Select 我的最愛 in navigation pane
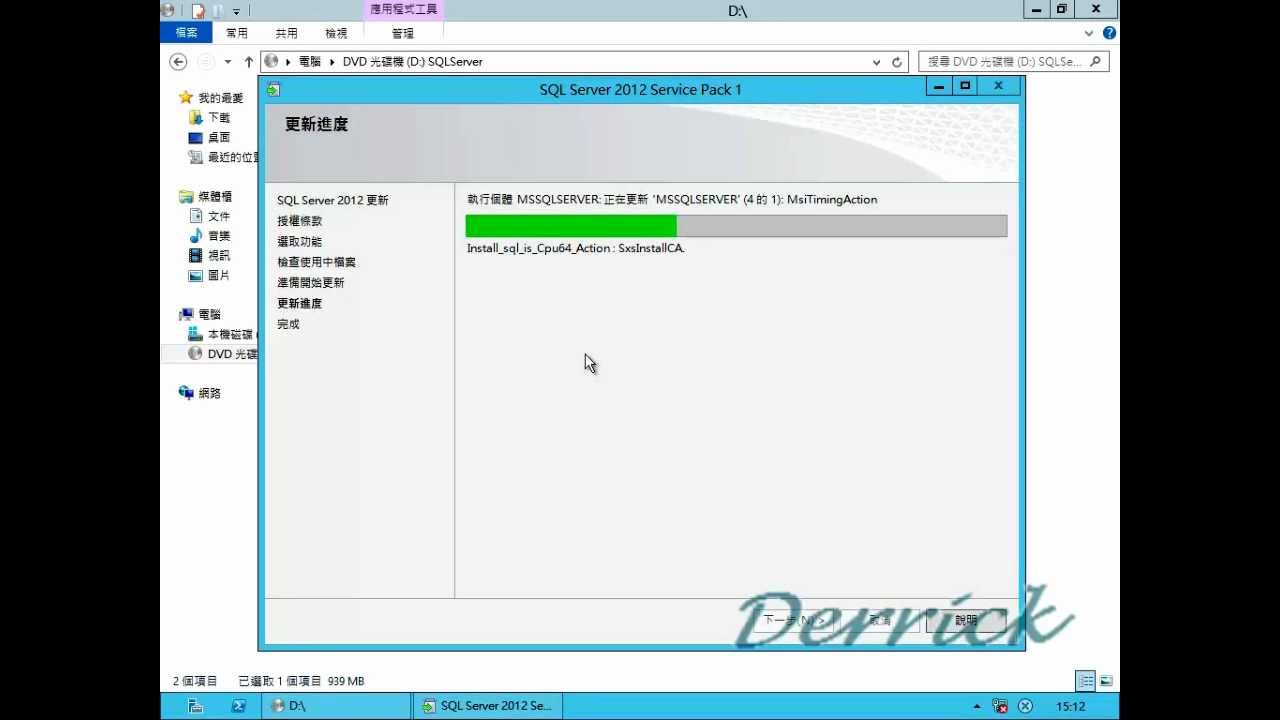Screen dimensions: 1280x720 pos(211,98)
